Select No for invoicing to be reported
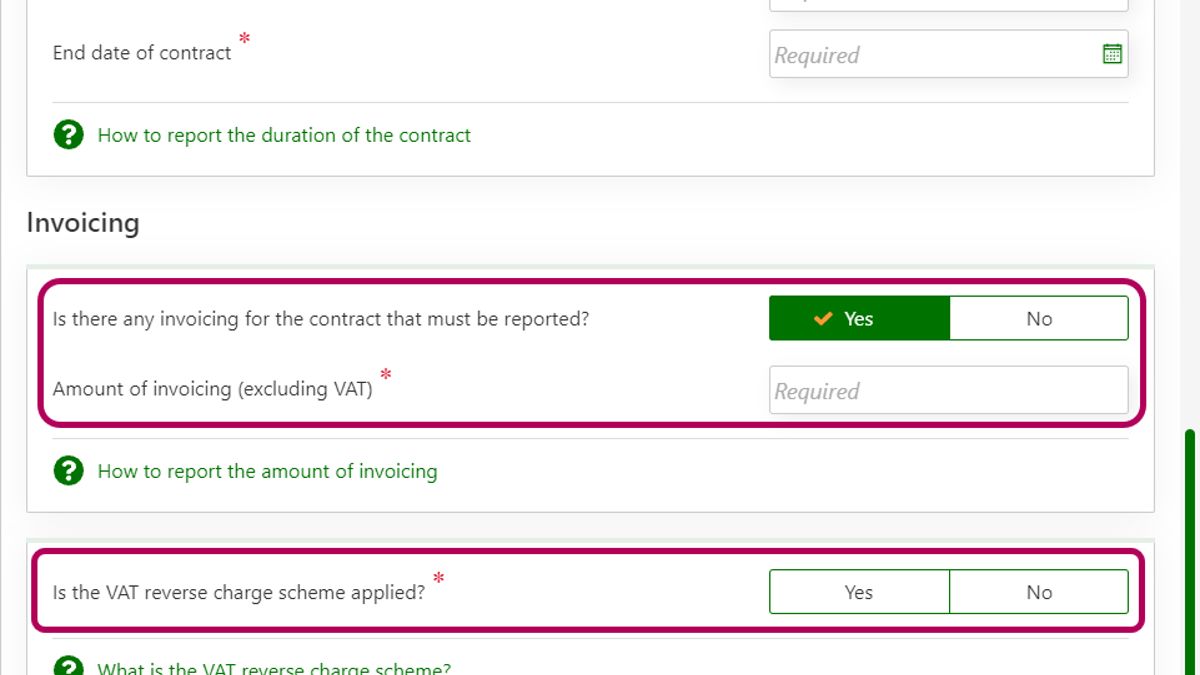This screenshot has width=1200, height=675. coord(1038,319)
